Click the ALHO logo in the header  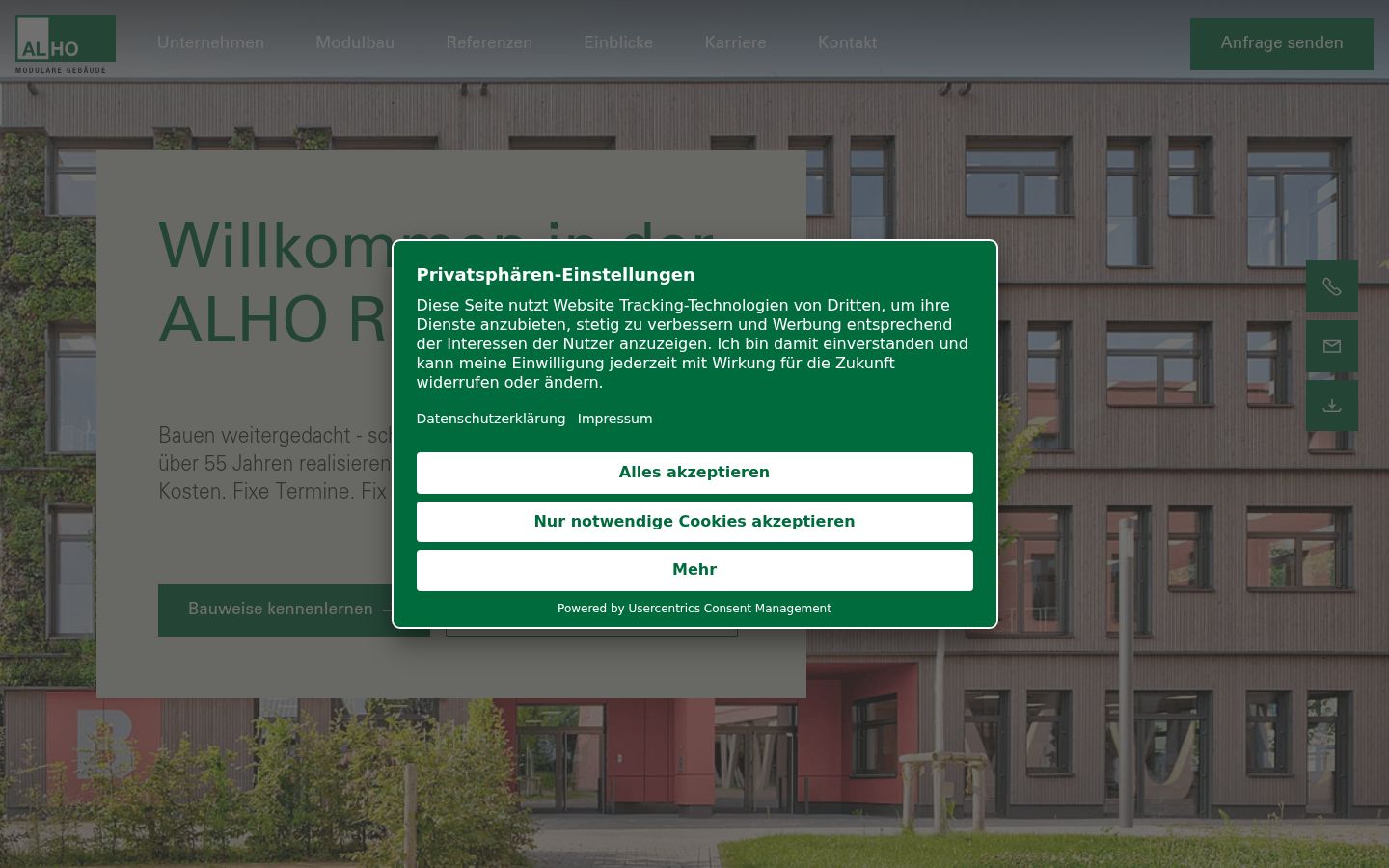tap(65, 44)
